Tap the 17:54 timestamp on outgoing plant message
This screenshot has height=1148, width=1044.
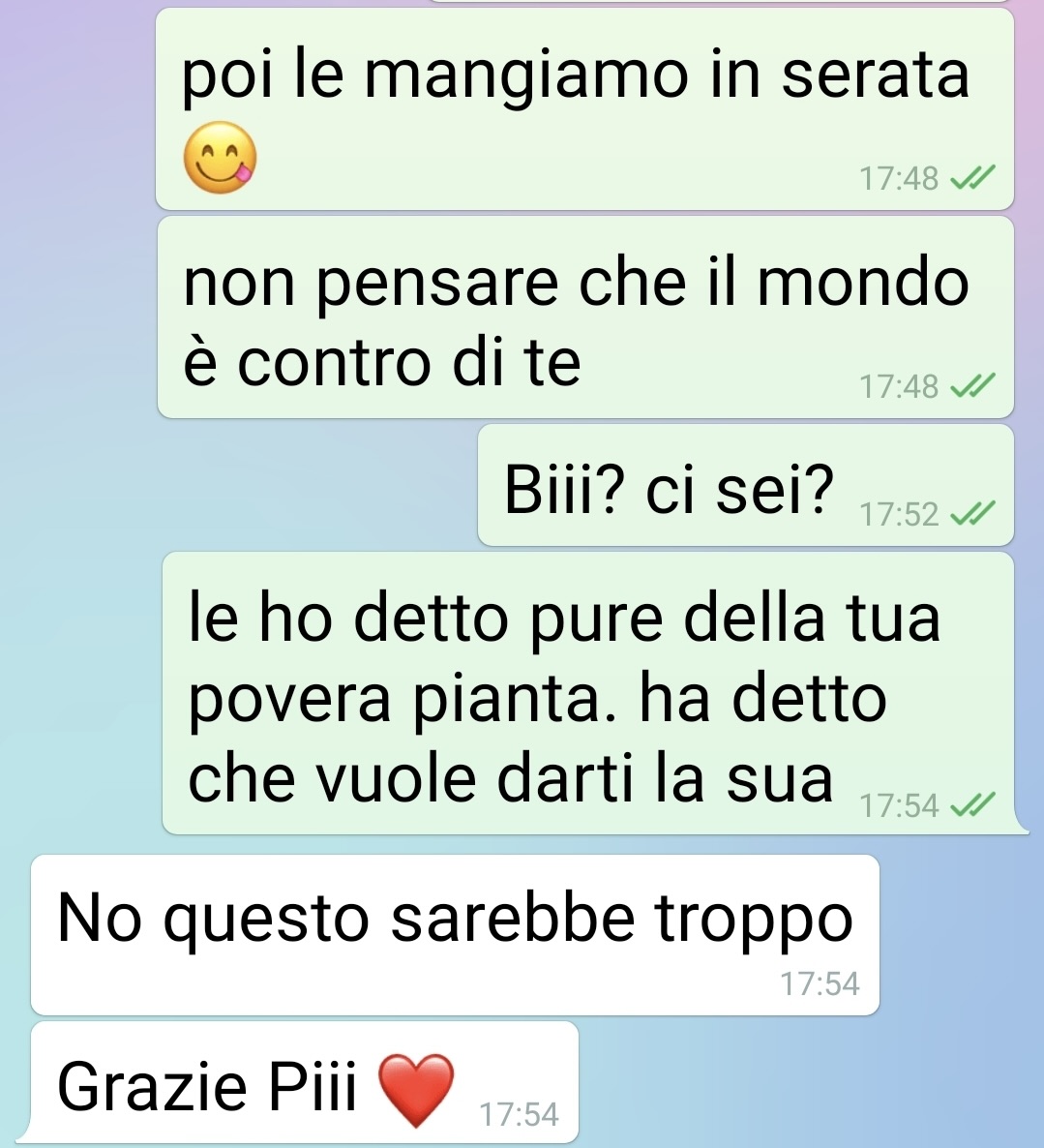[899, 805]
